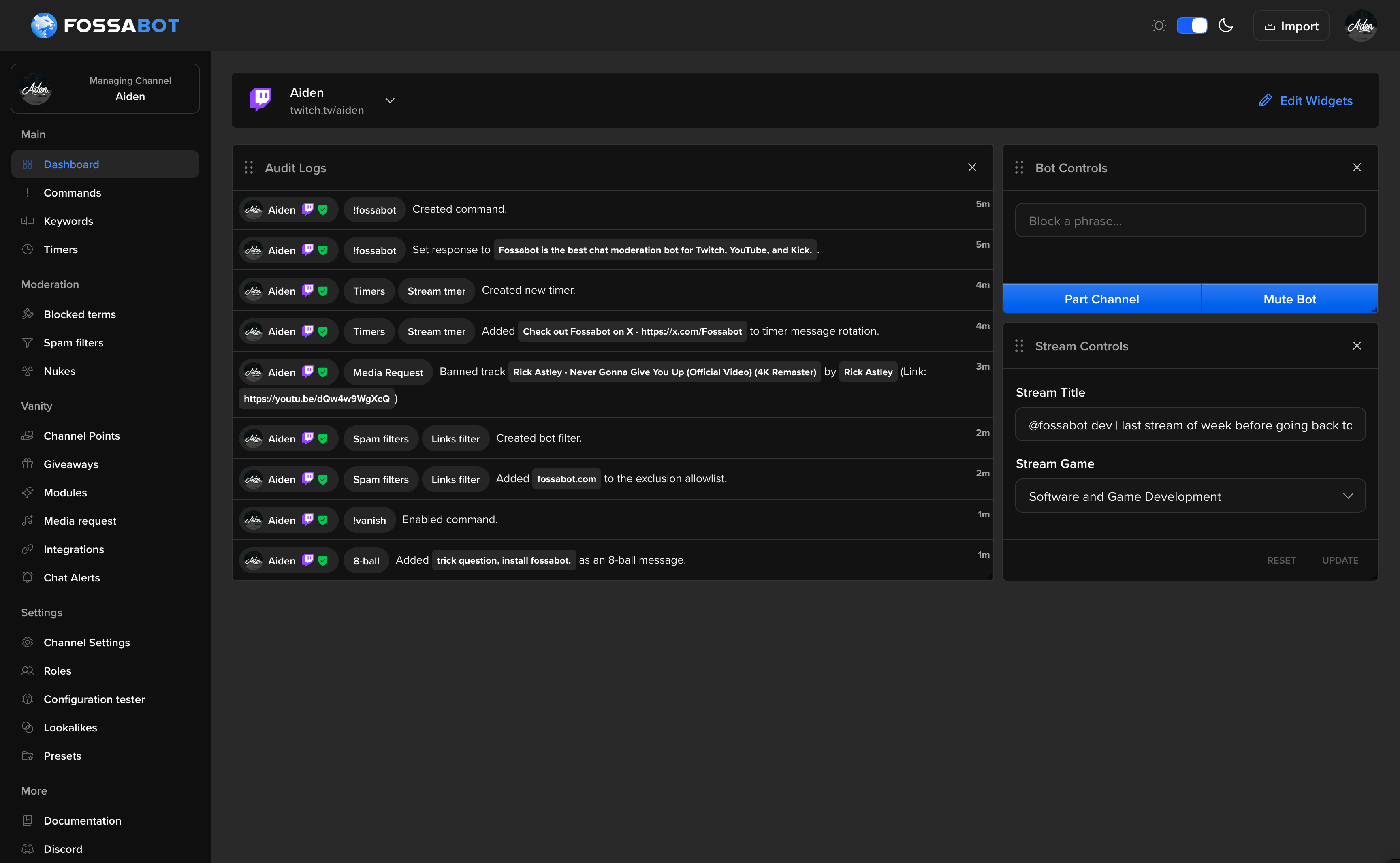
Task: Click Spam filters tag in exclusion allowlist row
Action: pos(380,479)
